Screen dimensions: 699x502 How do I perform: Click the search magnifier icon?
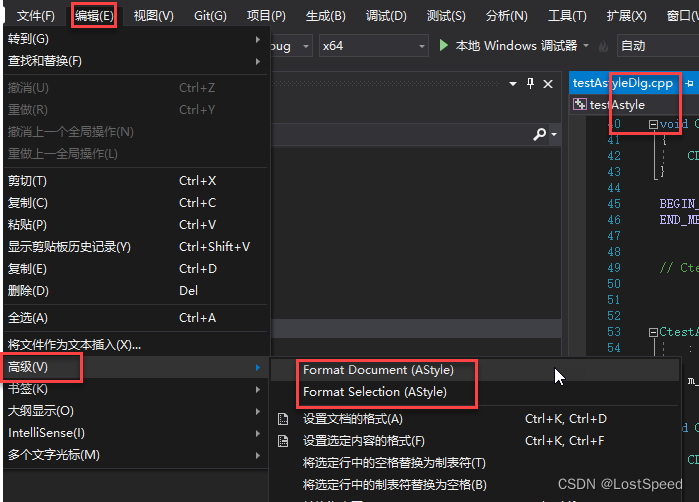tap(539, 134)
